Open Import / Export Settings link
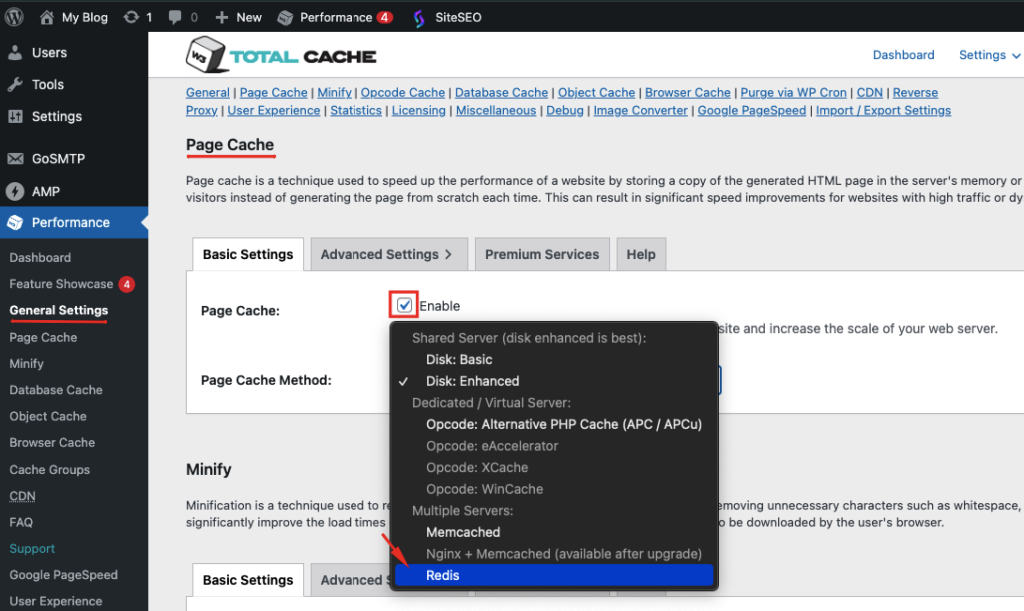 (884, 110)
